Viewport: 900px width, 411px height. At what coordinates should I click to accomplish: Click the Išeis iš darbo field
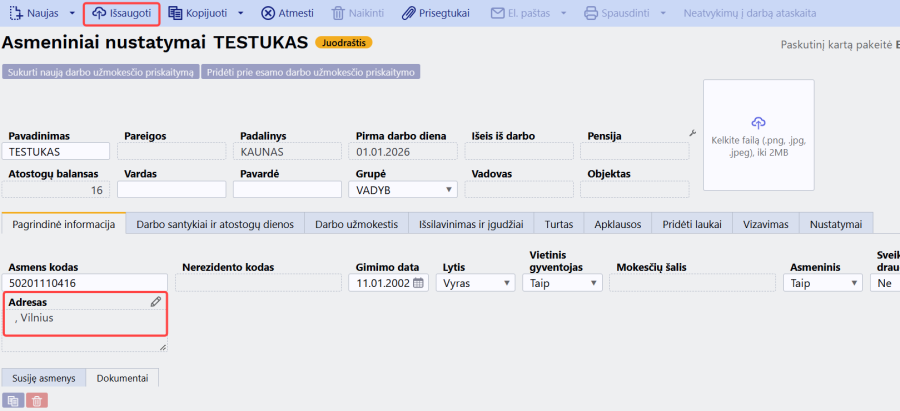tap(519, 152)
